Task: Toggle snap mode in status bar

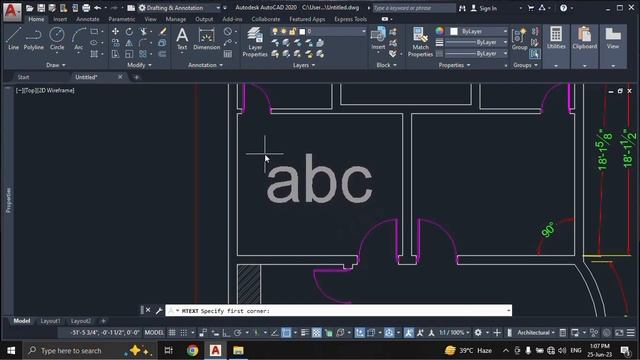Action: pos(184,333)
